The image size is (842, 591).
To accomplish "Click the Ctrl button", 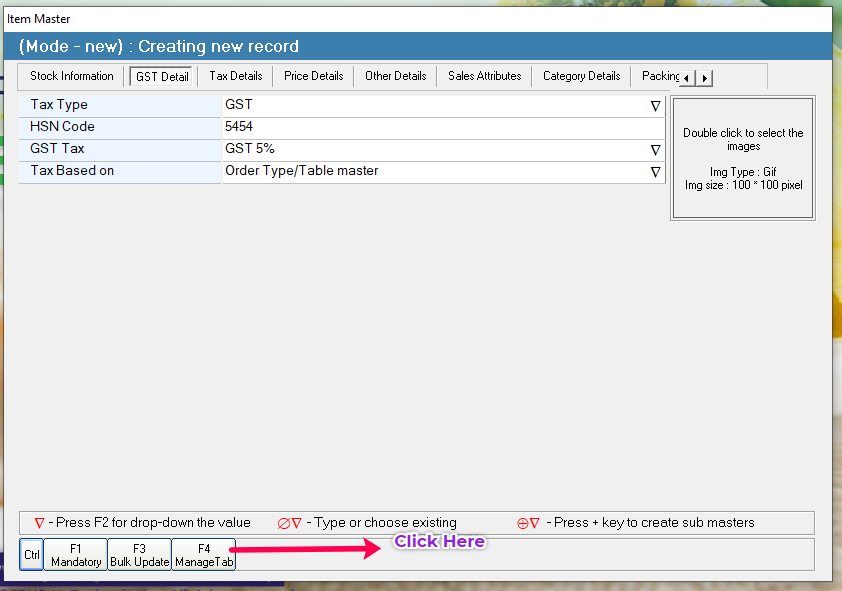I will coord(32,554).
